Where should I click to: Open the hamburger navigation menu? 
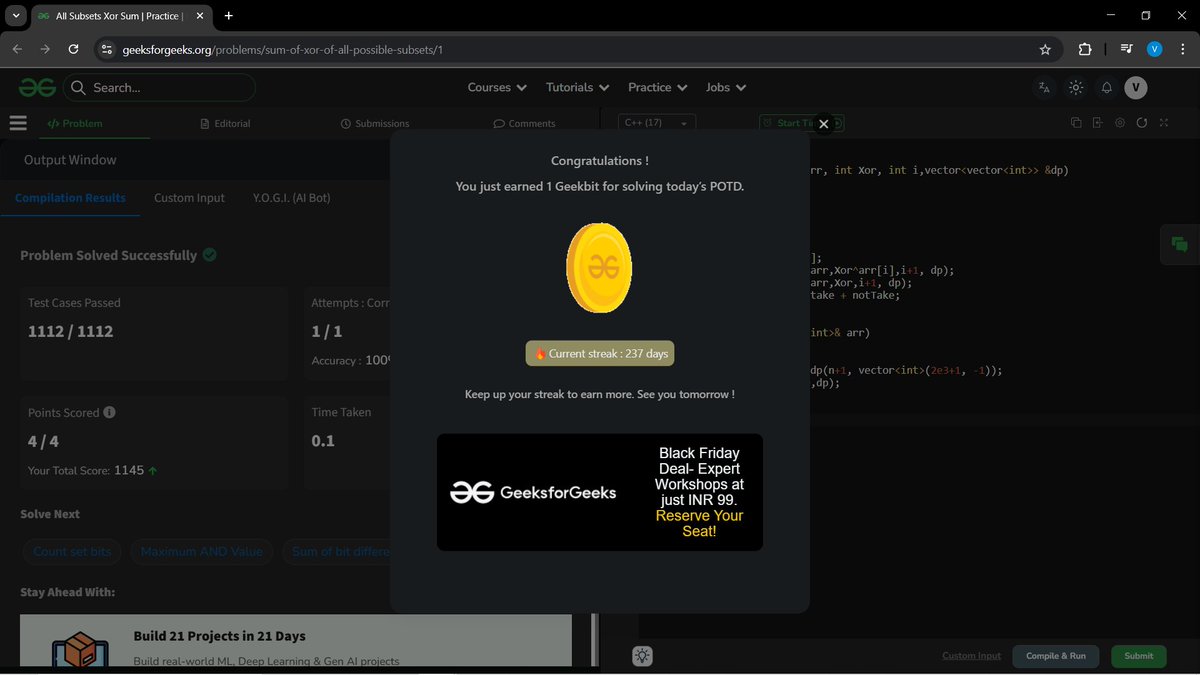(x=18, y=122)
